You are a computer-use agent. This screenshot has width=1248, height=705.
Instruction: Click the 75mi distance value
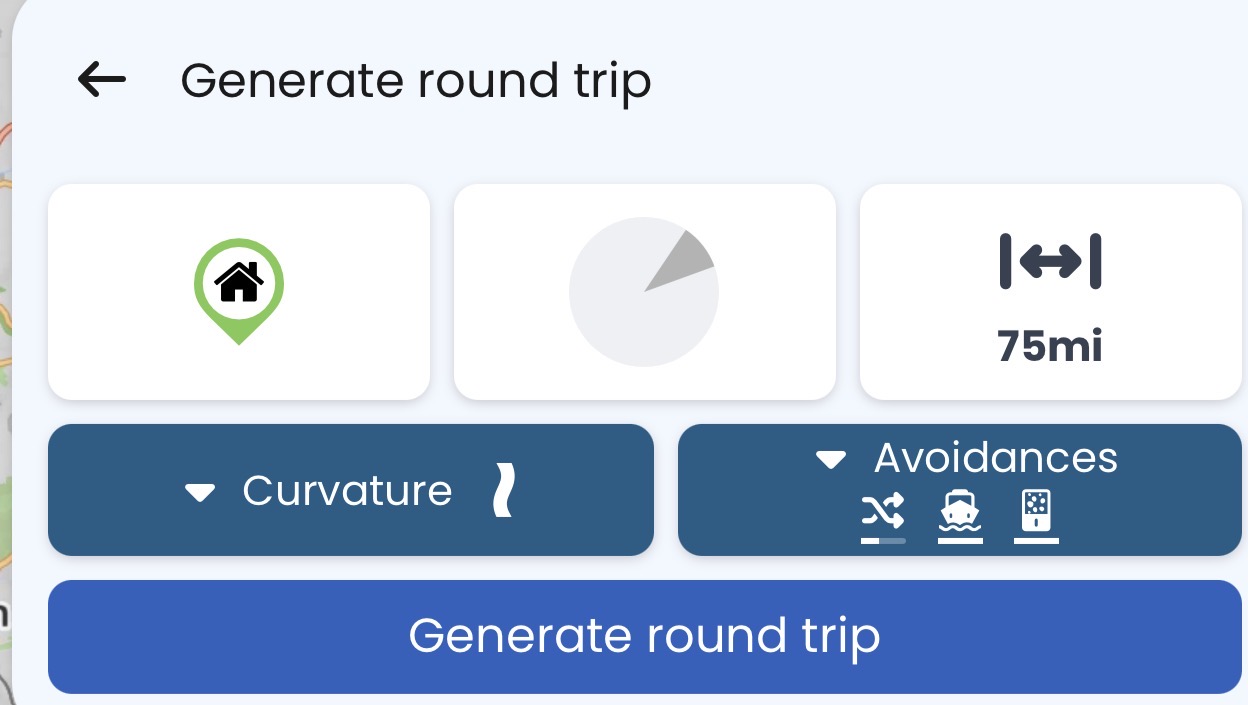[x=1050, y=346]
